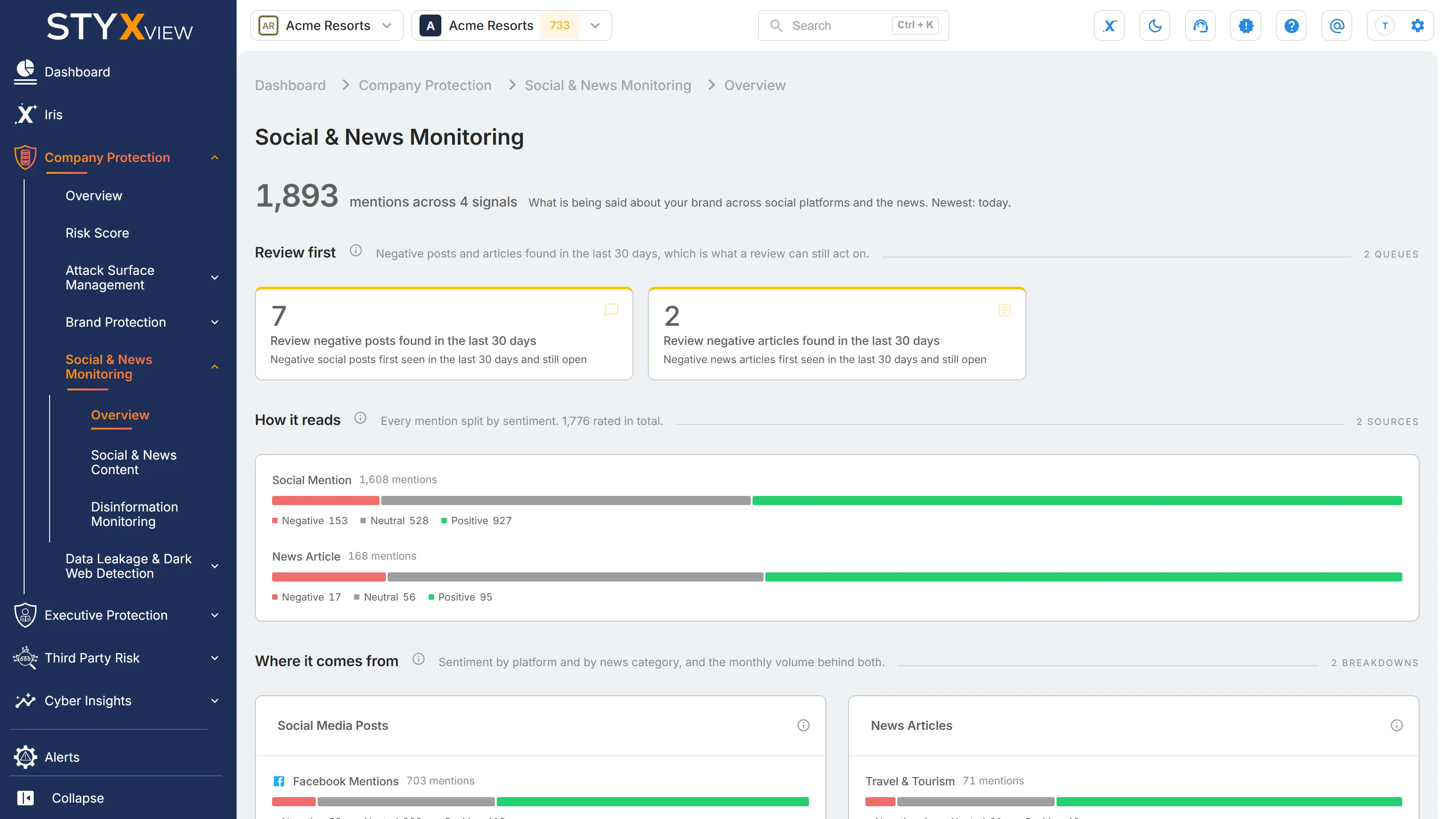Screen dimensions: 1456x819
Task: Click 'Negative 153' legend entry
Action: coord(310,521)
